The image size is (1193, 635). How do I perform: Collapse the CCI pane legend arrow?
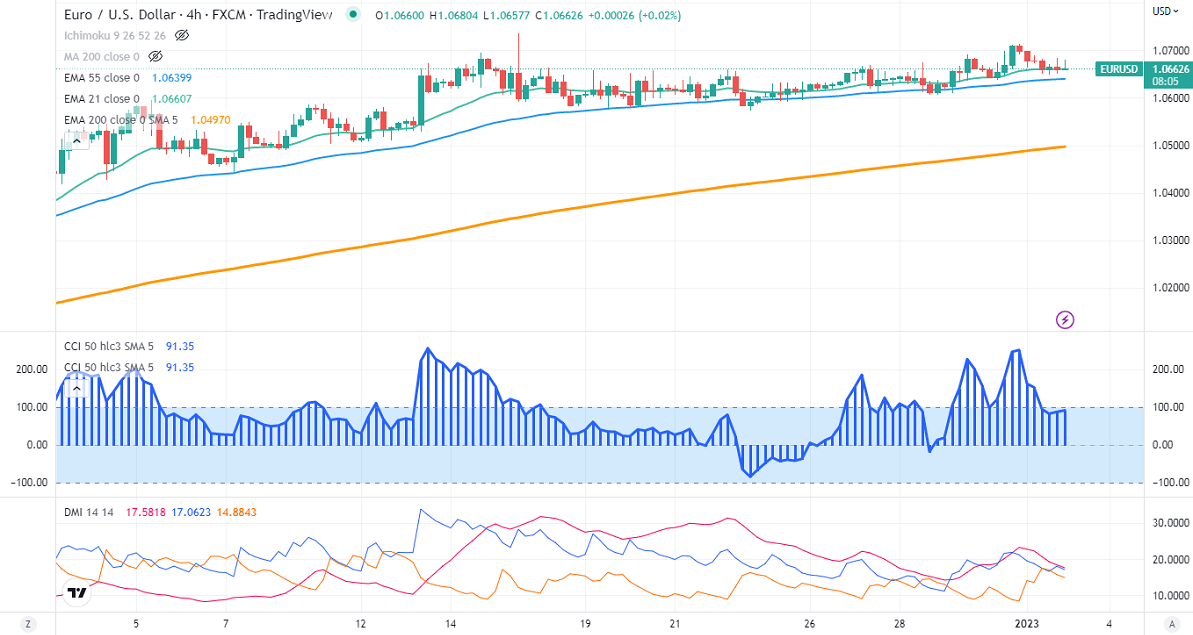coord(76,389)
